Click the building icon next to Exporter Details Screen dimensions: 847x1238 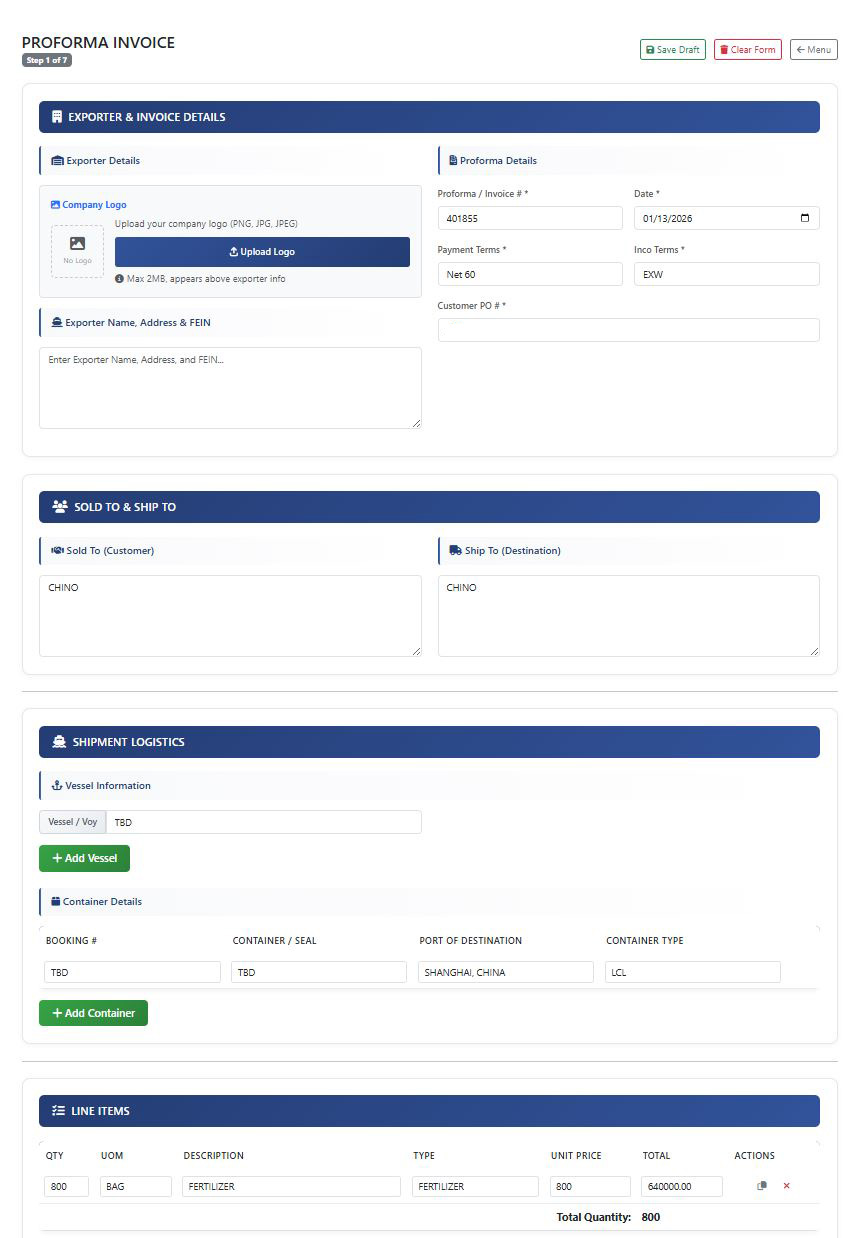click(55, 160)
